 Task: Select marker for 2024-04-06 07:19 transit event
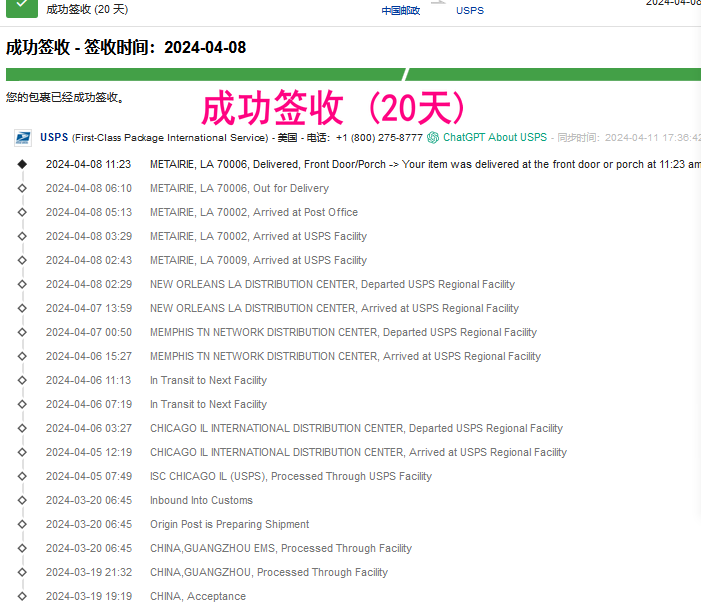[x=22, y=404]
